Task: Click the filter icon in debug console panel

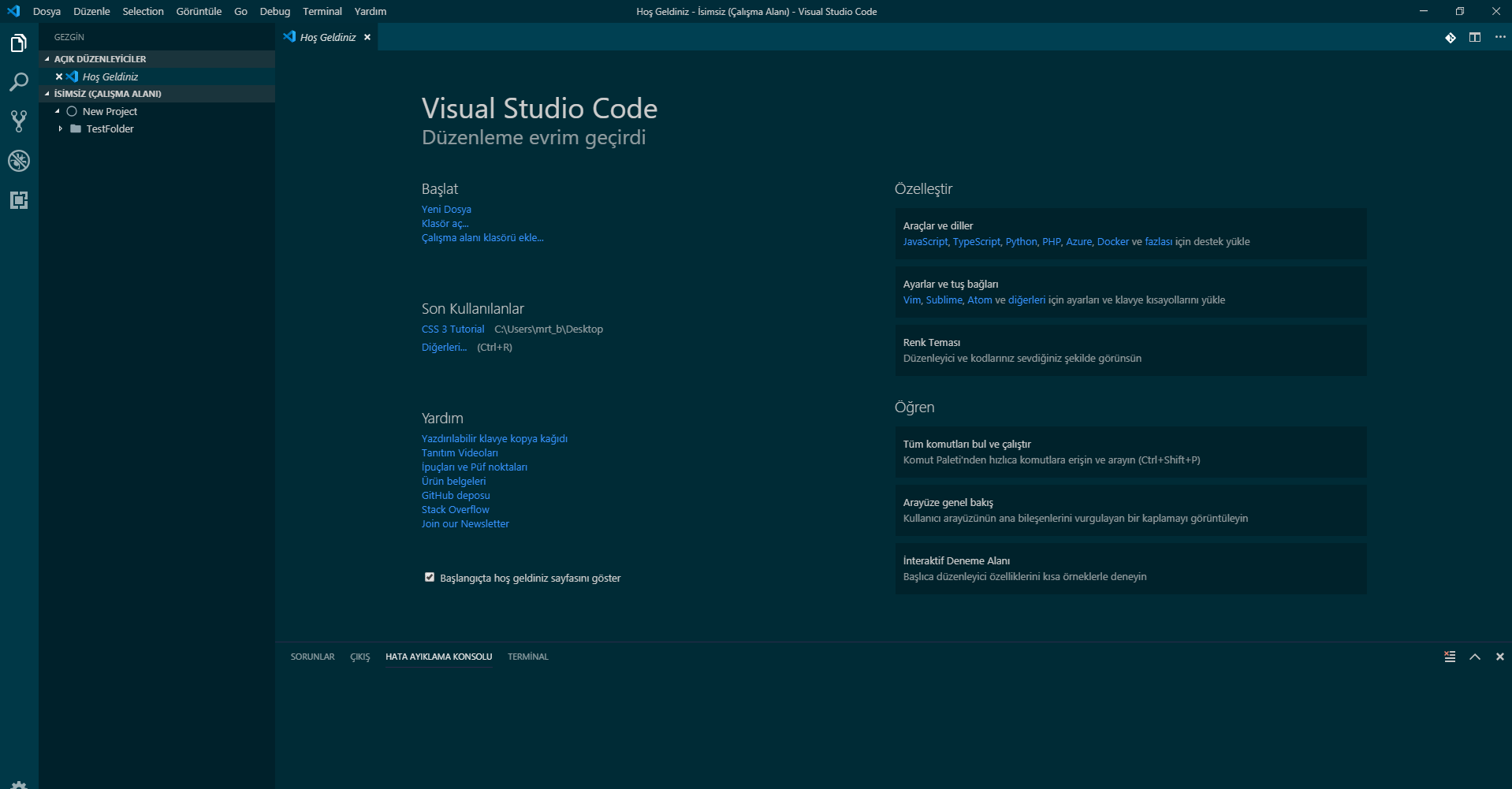Action: 1450,656
